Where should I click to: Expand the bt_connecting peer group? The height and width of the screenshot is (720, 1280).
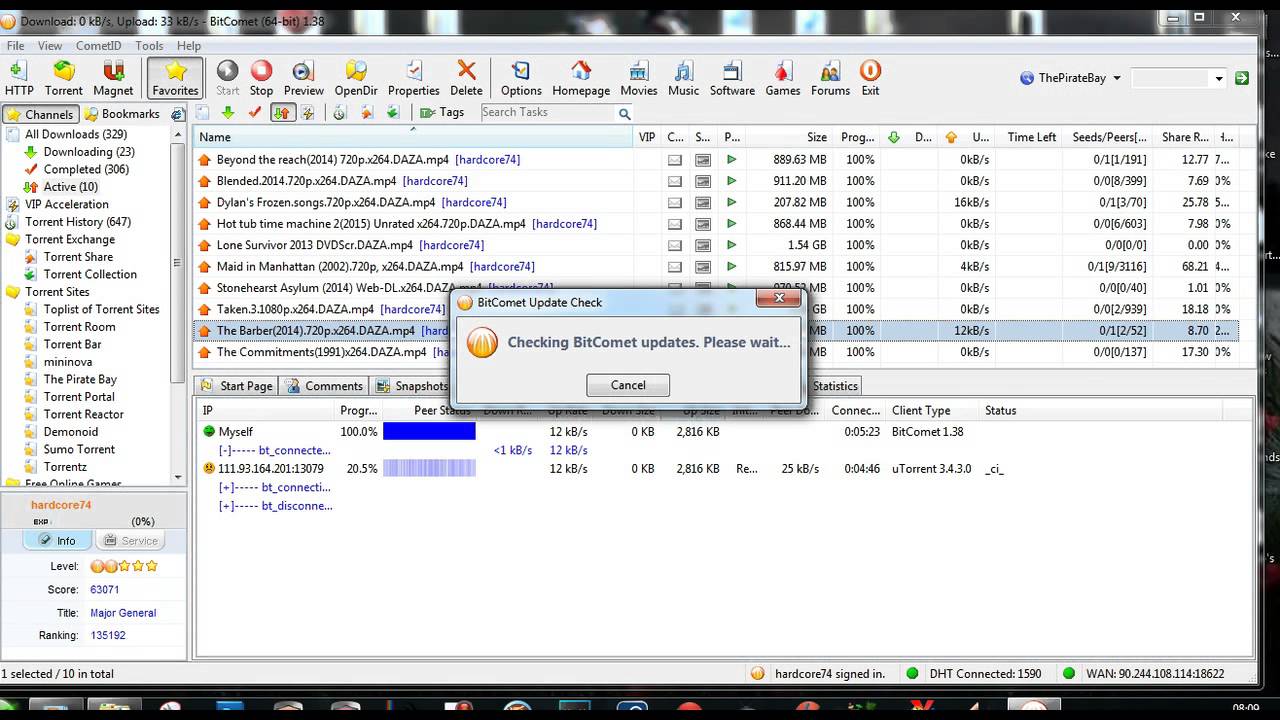[224, 487]
